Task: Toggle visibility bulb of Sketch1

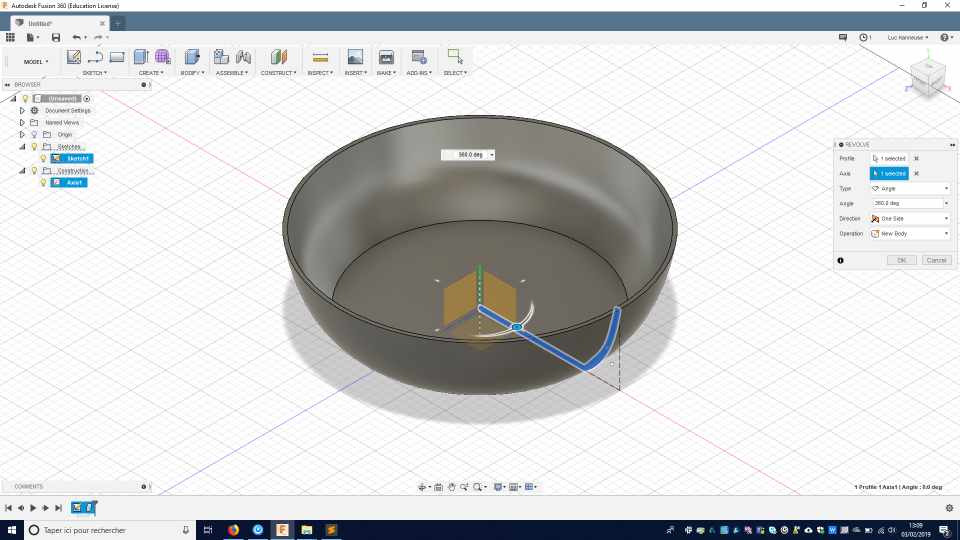Action: pyautogui.click(x=43, y=159)
